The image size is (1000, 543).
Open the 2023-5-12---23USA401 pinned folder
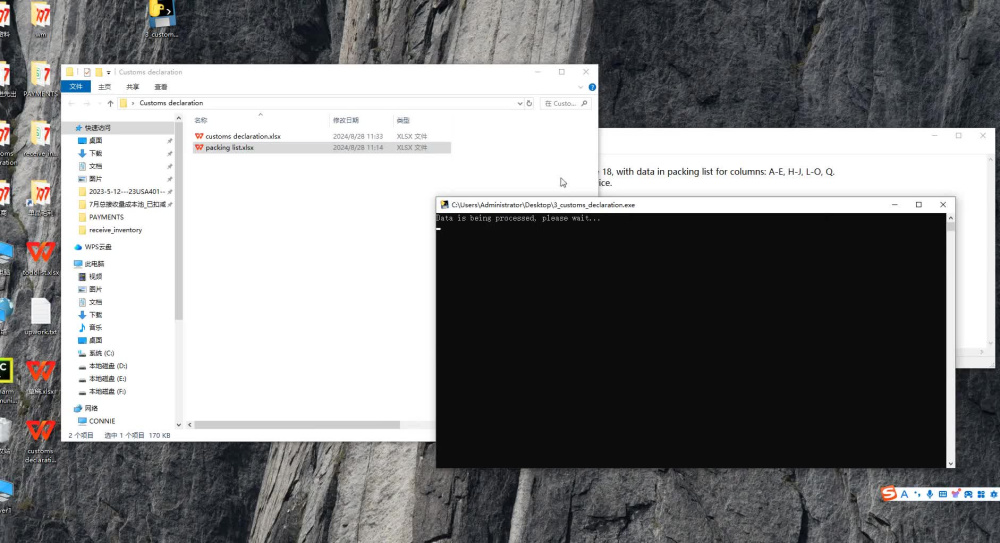tap(126, 191)
